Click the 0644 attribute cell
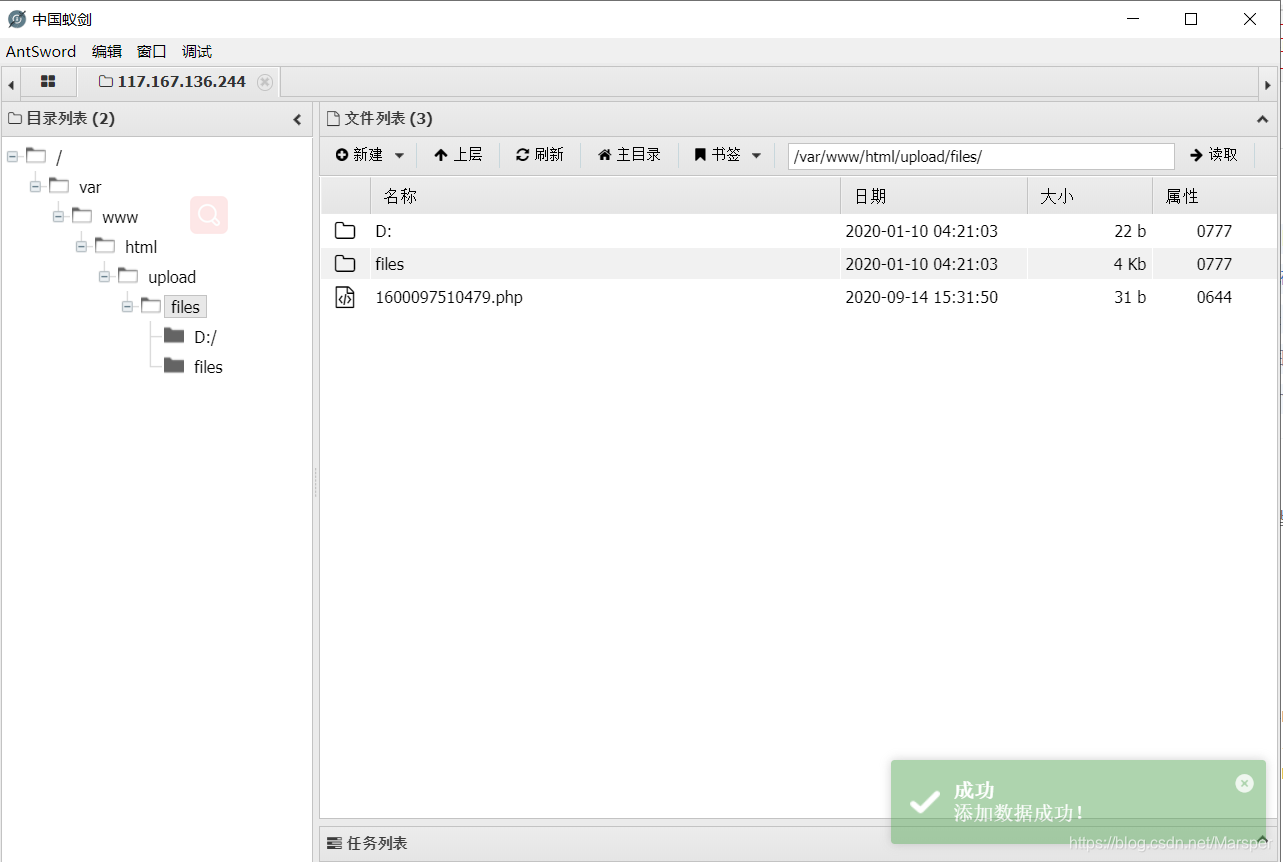This screenshot has width=1283, height=862. coord(1214,297)
